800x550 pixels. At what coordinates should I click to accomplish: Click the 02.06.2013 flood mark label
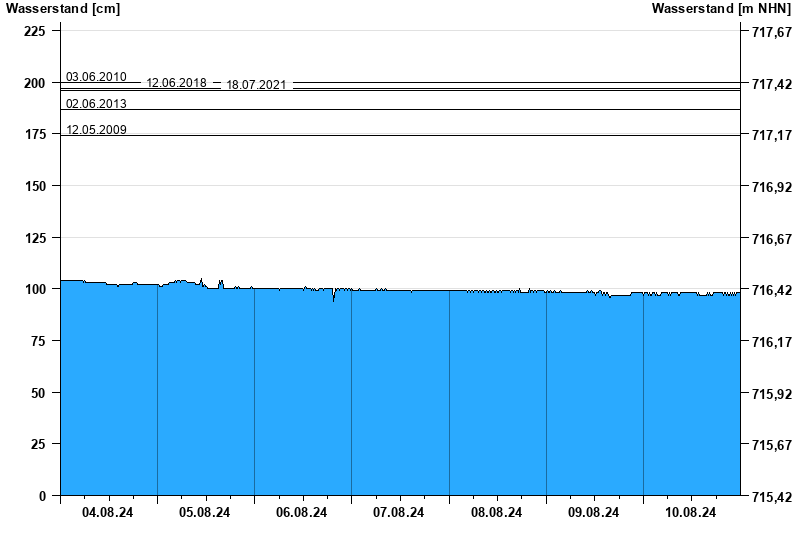[96, 104]
